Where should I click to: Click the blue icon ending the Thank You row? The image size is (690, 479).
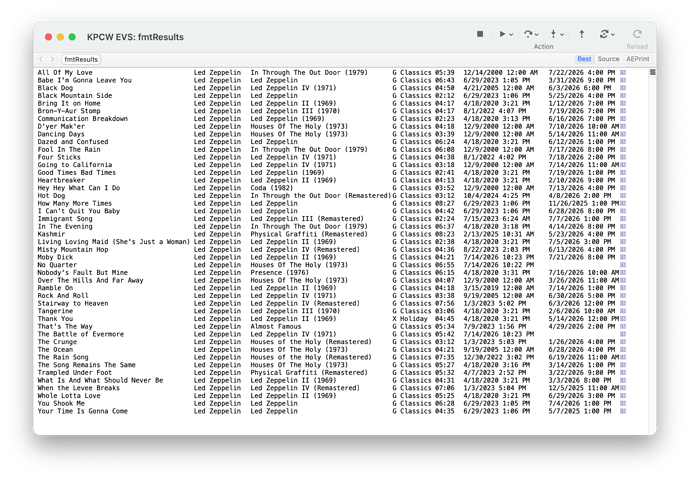(x=623, y=319)
